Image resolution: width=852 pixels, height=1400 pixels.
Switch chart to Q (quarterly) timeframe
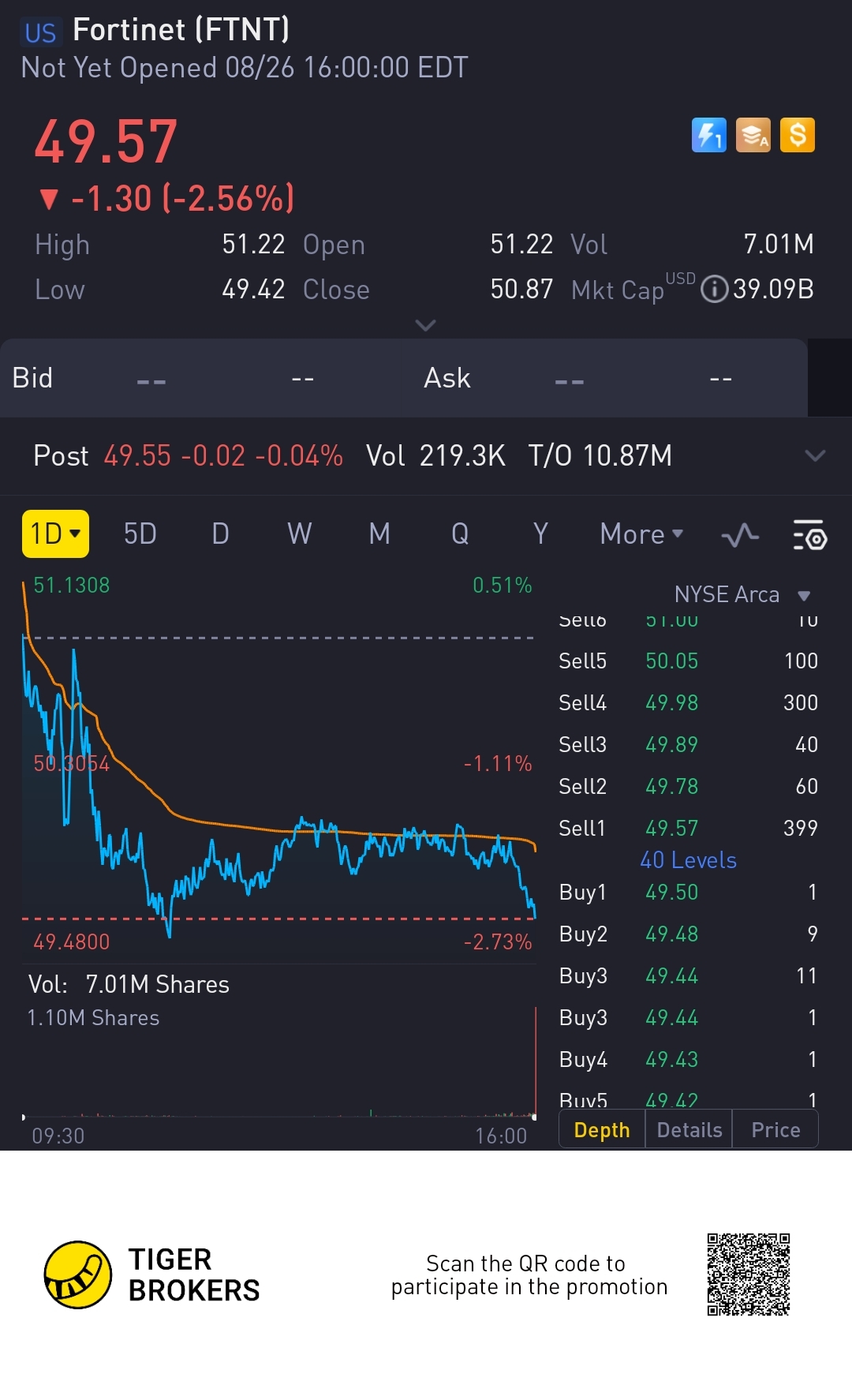coord(460,534)
